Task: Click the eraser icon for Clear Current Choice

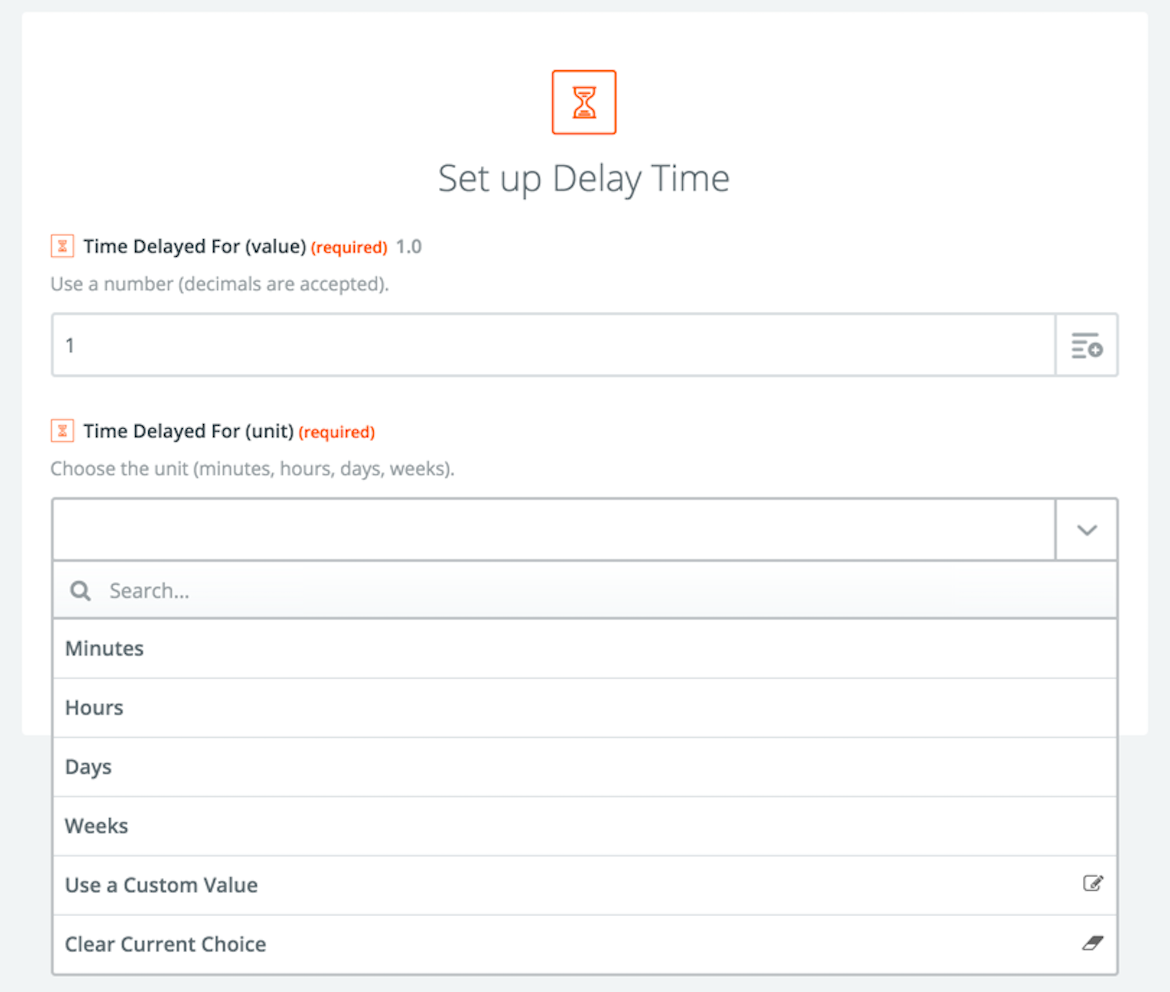Action: click(1092, 943)
